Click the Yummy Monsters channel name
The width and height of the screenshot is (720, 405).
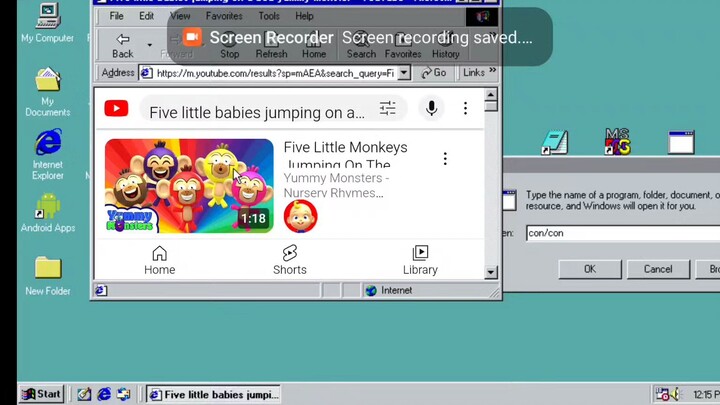(x=336, y=185)
